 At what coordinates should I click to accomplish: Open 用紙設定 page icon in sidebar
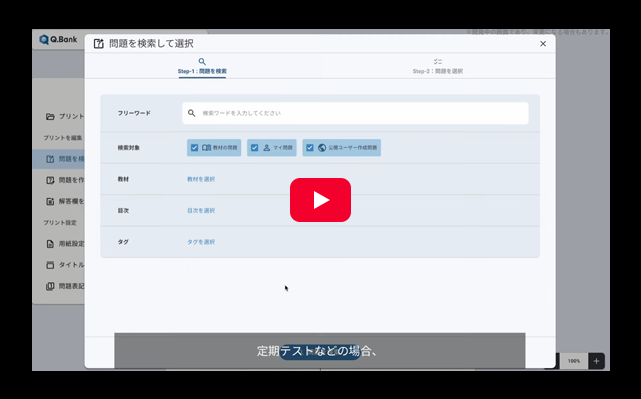(50, 244)
